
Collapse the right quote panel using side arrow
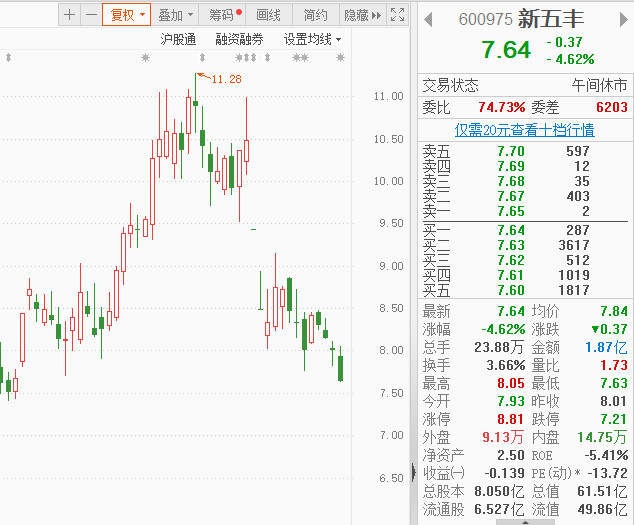[x=413, y=472]
